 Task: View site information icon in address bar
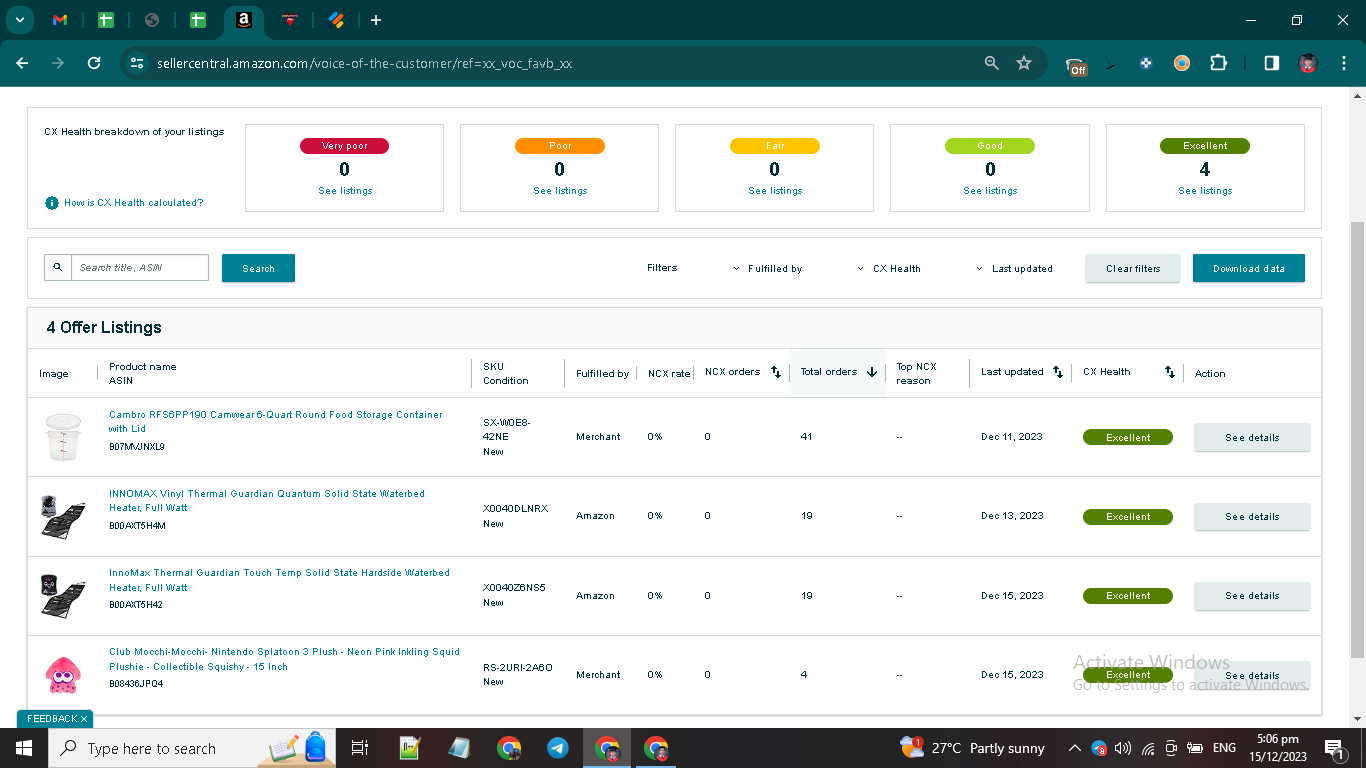(137, 63)
